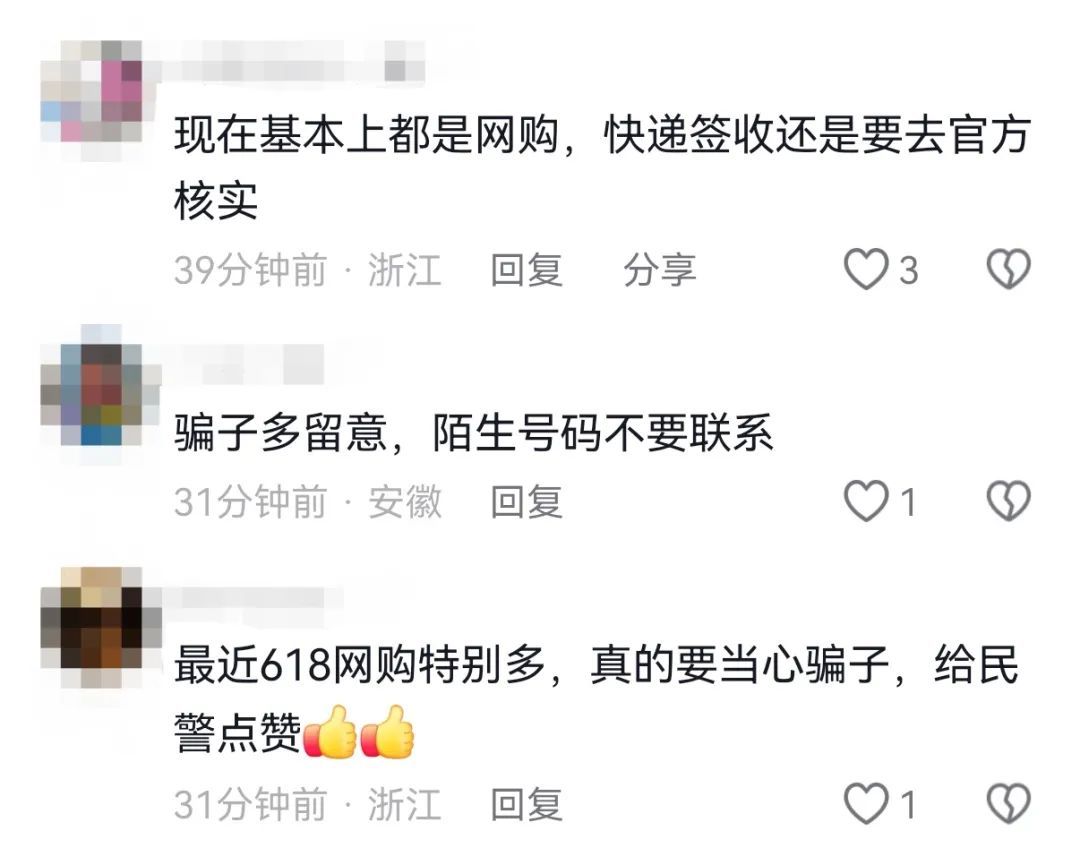Viewport: 1080px width, 865px height.
Task: Reply to the Anhui 31分钟前 comment
Action: [526, 501]
